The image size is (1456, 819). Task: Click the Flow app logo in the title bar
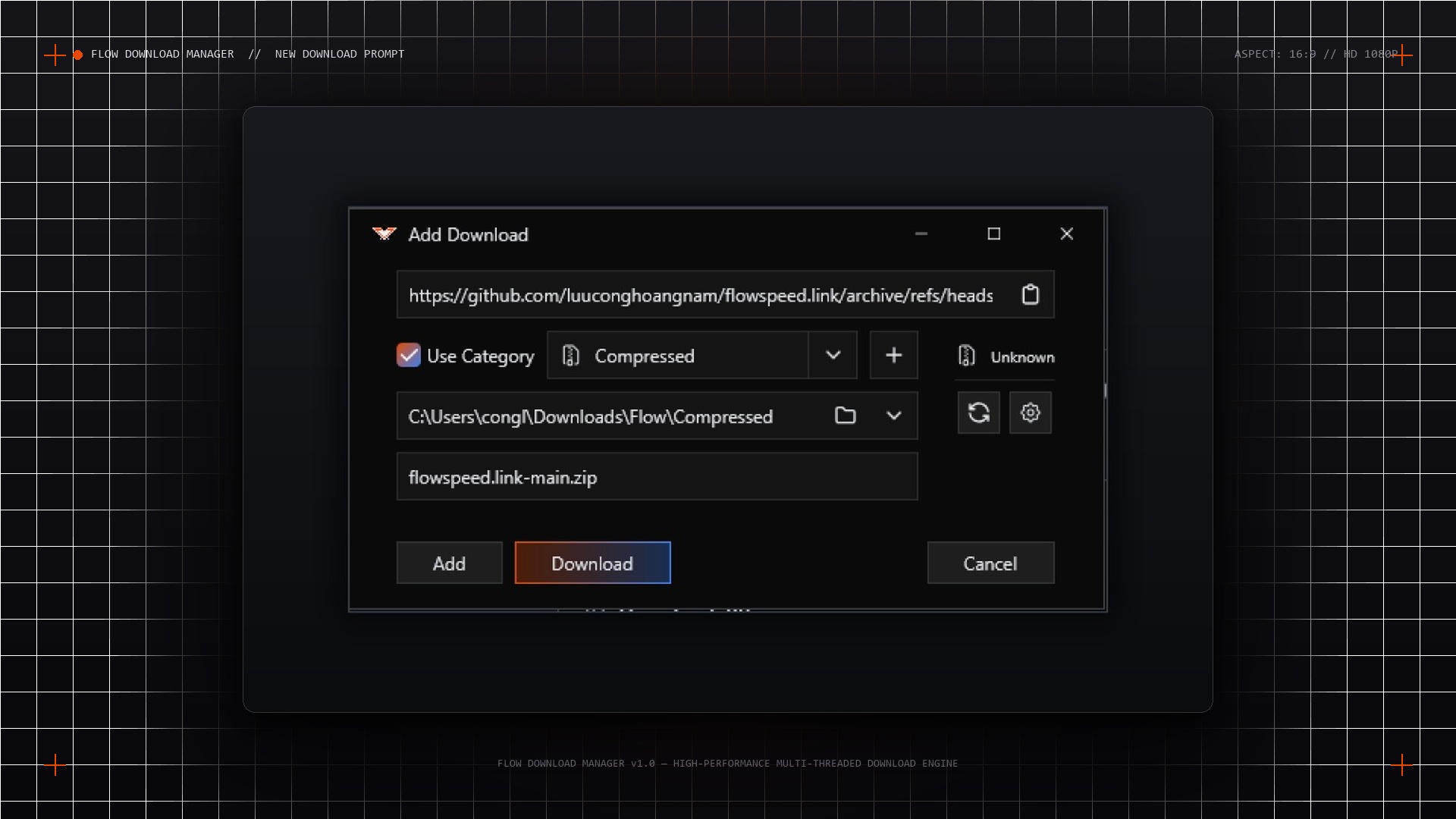(384, 234)
